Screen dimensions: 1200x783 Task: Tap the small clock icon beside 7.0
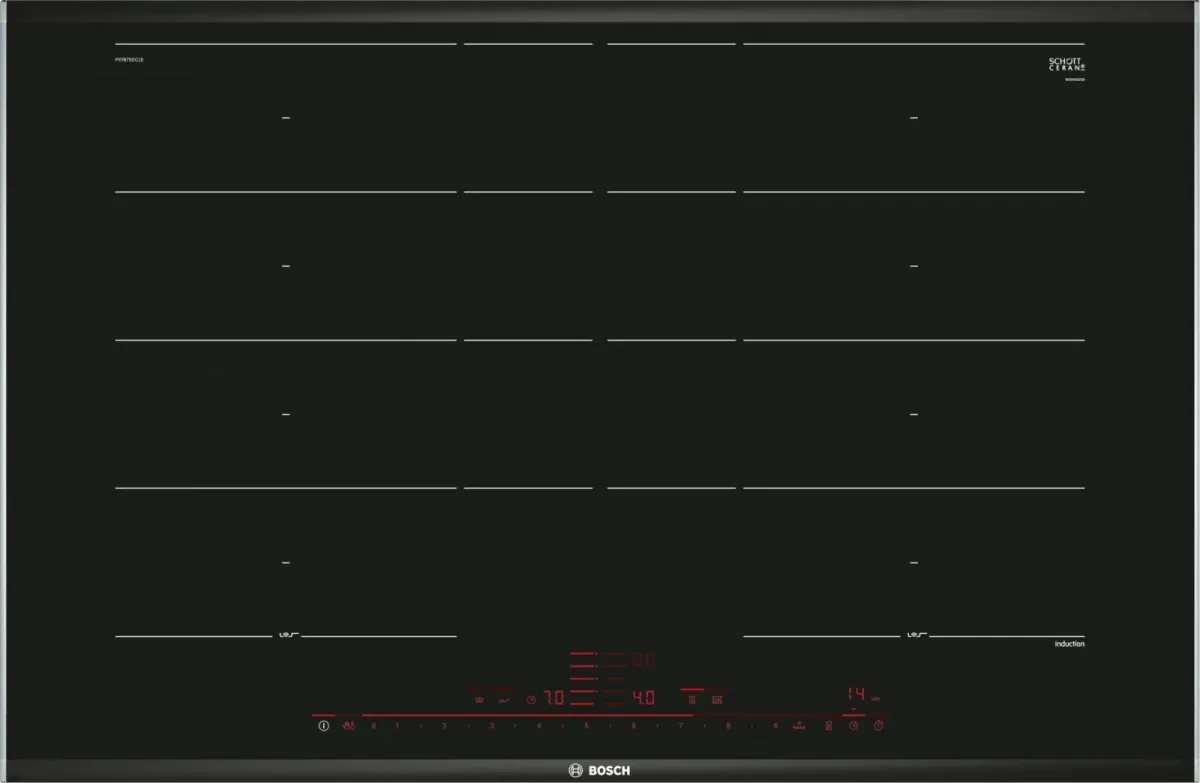pyautogui.click(x=532, y=700)
